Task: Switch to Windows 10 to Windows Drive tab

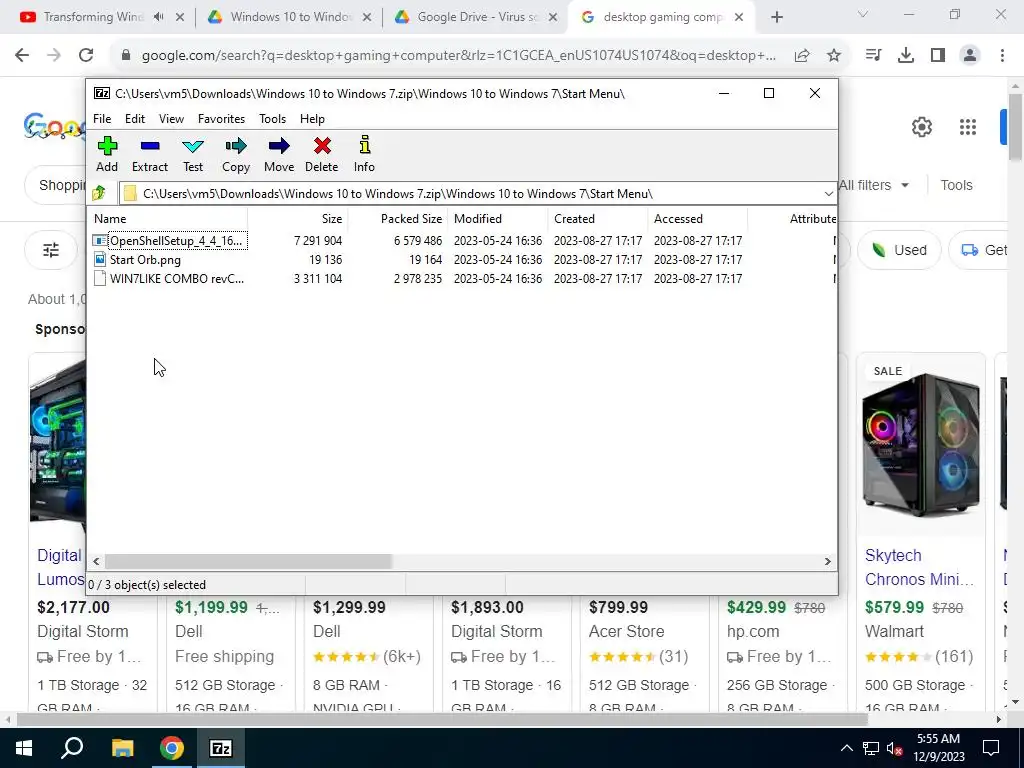Action: pos(291,17)
